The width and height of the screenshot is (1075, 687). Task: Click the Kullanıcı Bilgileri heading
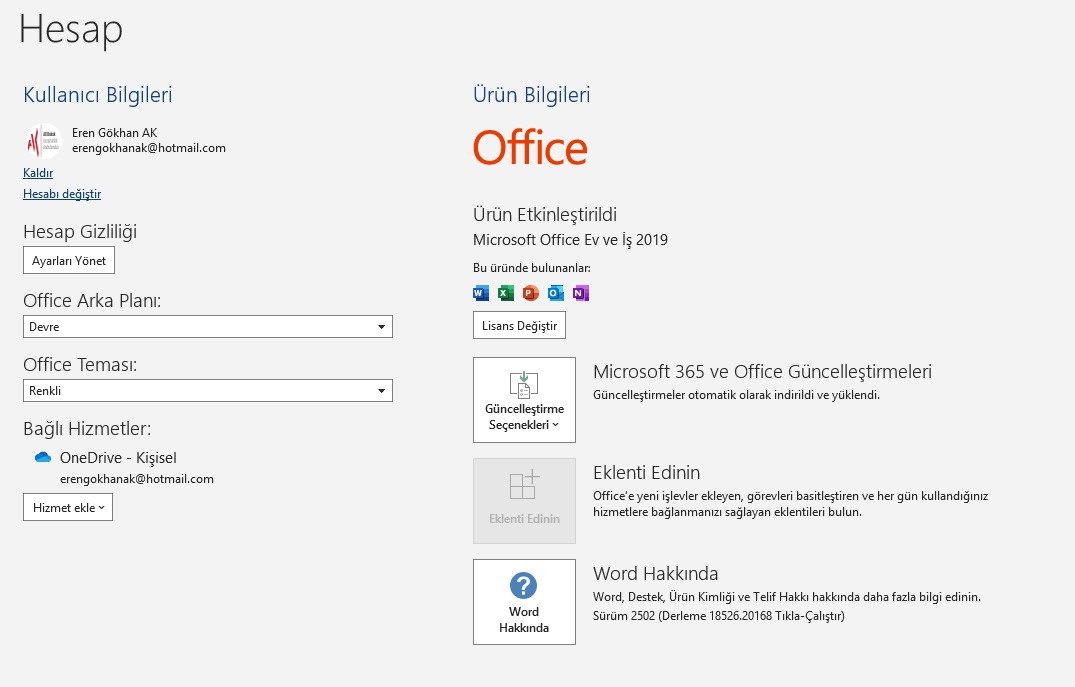coord(98,95)
